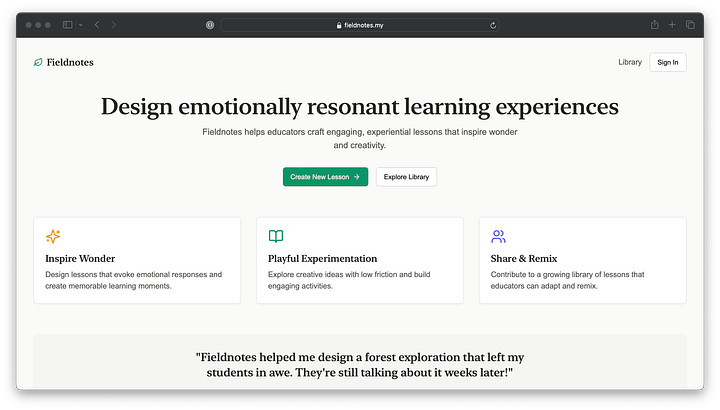Click the orange sparkle icon on Inspire Wonder
The height and width of the screenshot is (410, 720).
click(x=53, y=236)
